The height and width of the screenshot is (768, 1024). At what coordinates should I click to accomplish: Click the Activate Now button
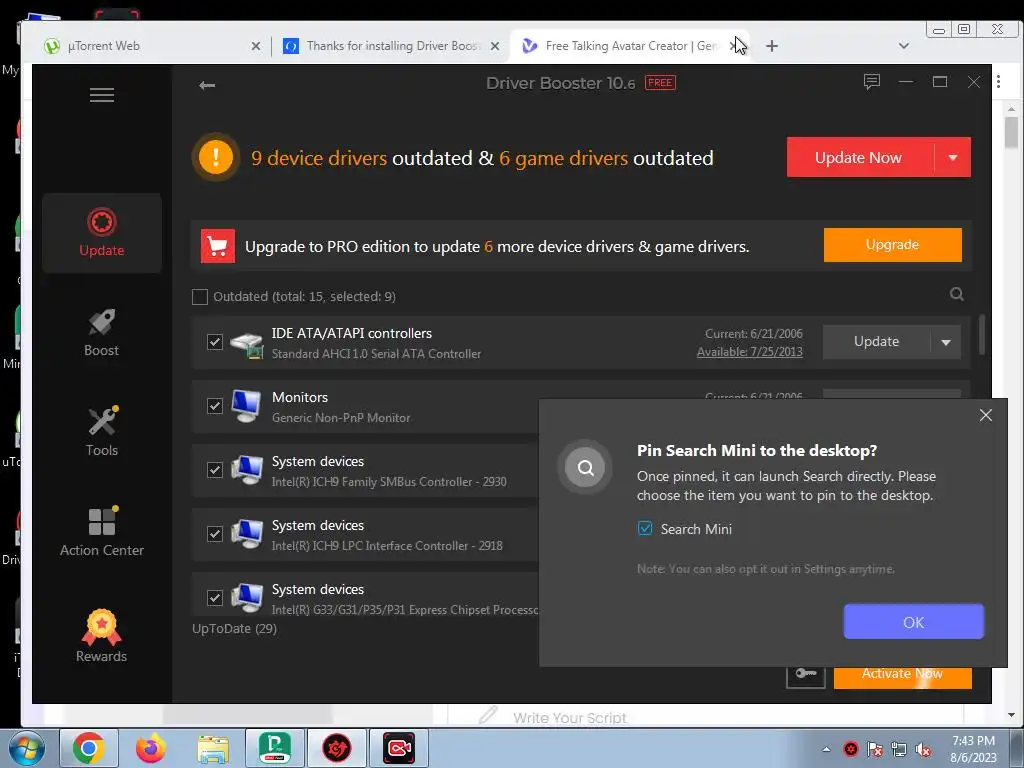pos(902,676)
